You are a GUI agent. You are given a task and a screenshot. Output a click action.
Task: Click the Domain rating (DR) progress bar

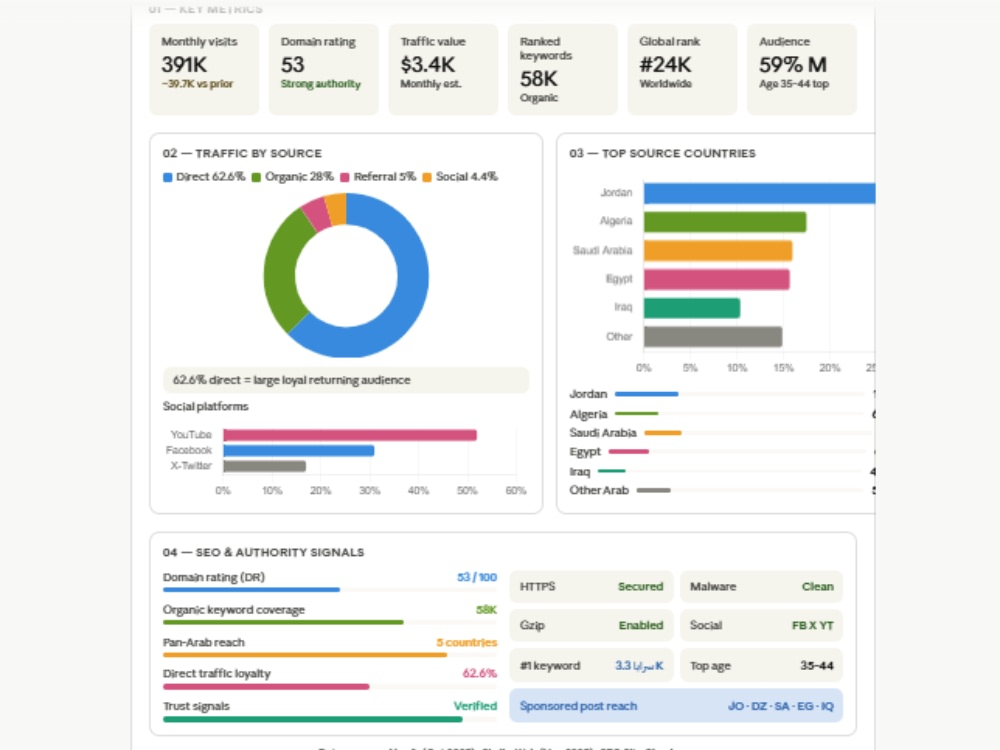[x=330, y=590]
